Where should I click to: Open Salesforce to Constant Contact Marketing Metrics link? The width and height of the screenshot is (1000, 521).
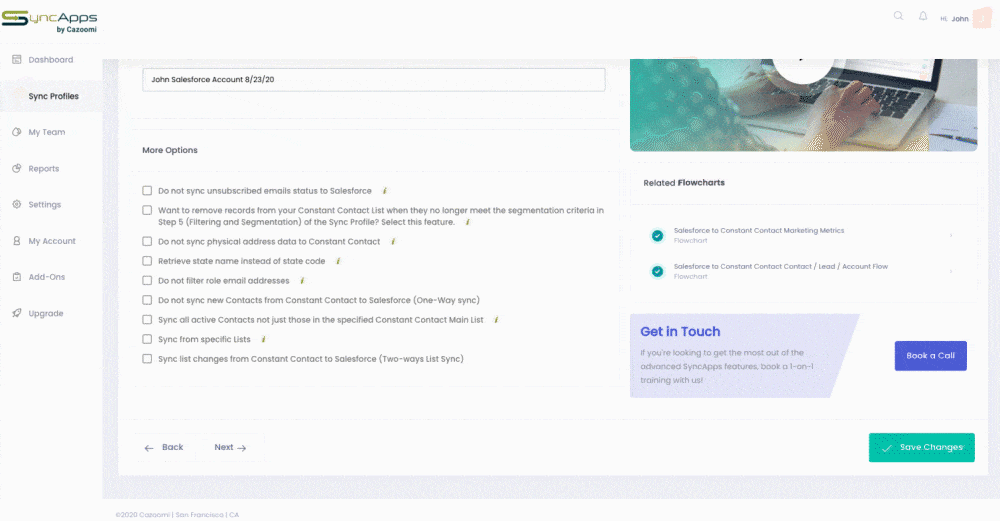tap(759, 231)
